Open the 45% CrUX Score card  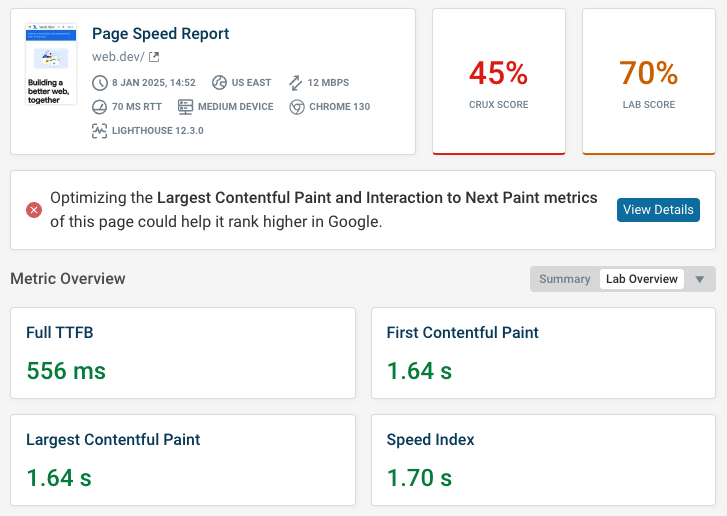point(498,82)
